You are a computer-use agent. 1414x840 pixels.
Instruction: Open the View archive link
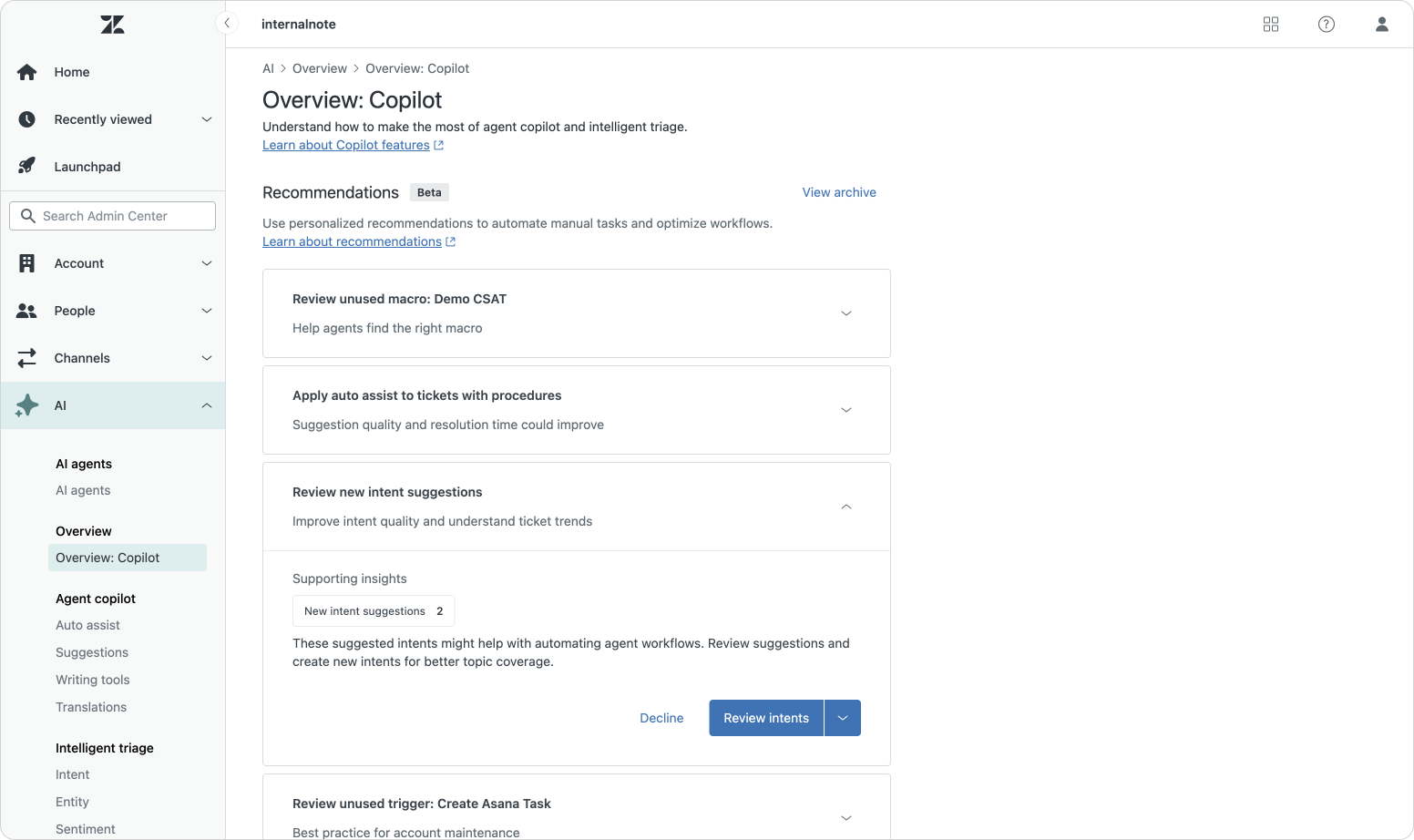pyautogui.click(x=839, y=192)
